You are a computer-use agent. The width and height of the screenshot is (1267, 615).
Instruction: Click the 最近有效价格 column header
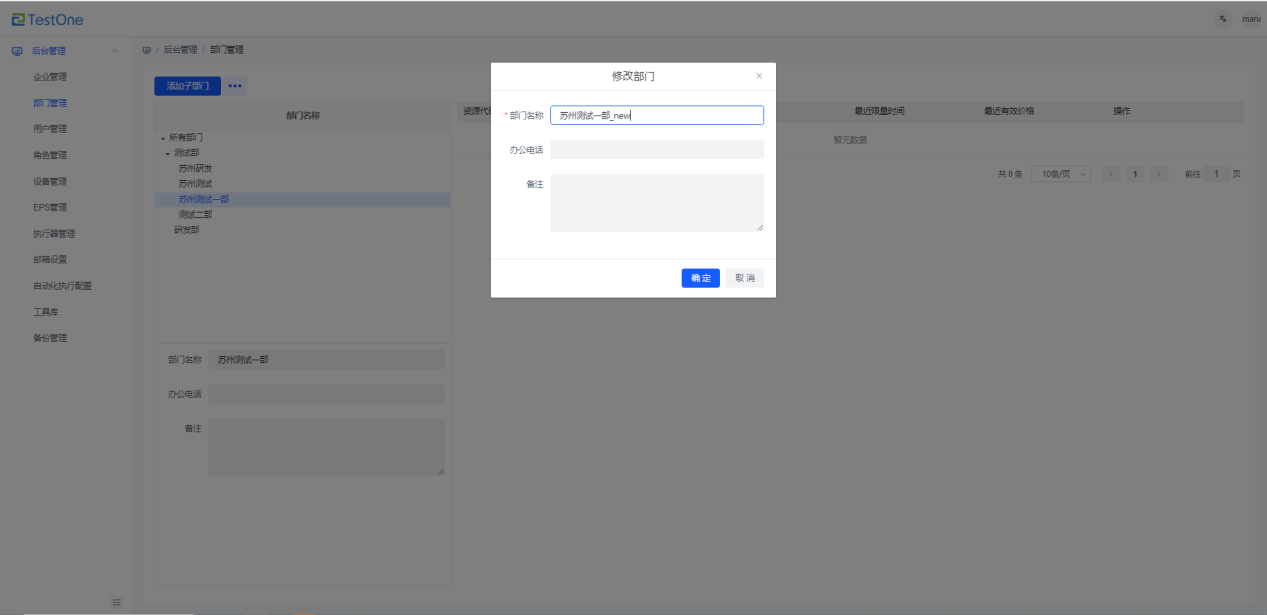[x=1009, y=111]
